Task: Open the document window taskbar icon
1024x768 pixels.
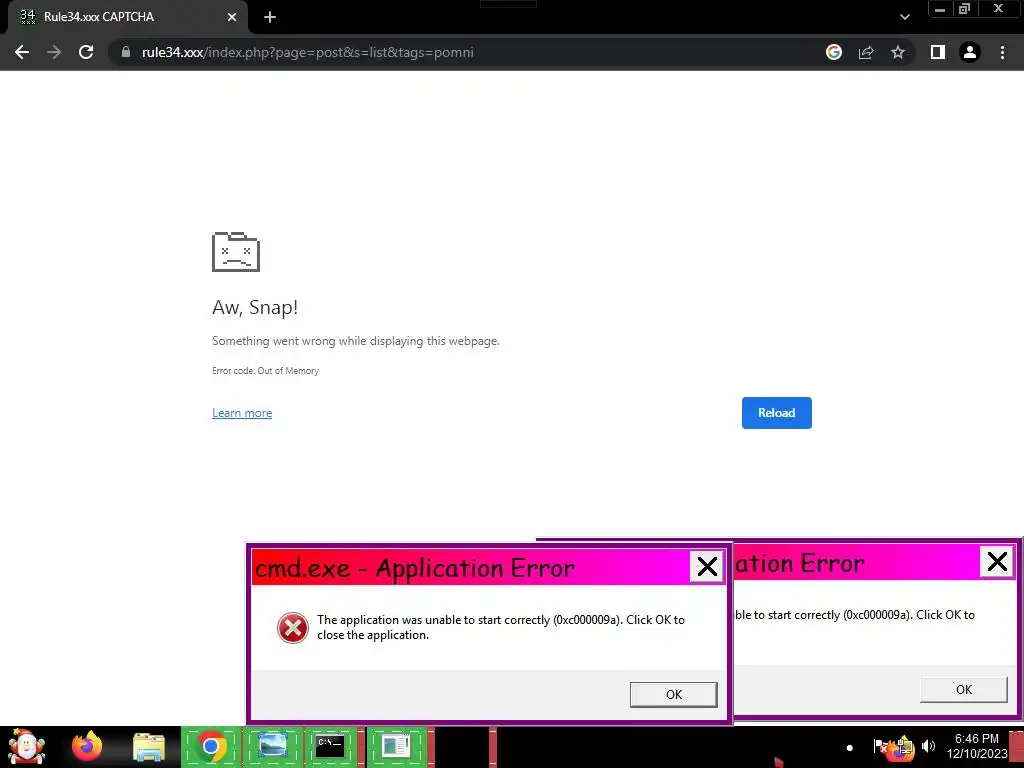Action: pyautogui.click(x=396, y=746)
